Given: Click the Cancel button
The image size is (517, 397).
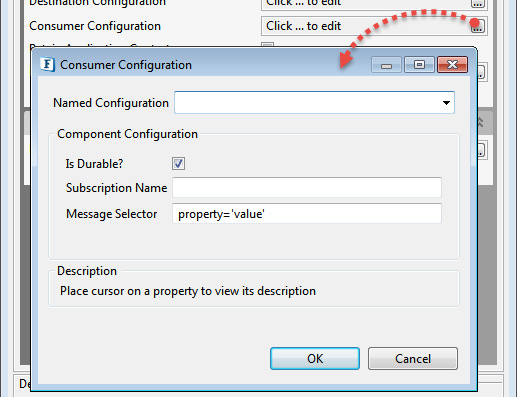Looking at the screenshot, I should [x=413, y=359].
